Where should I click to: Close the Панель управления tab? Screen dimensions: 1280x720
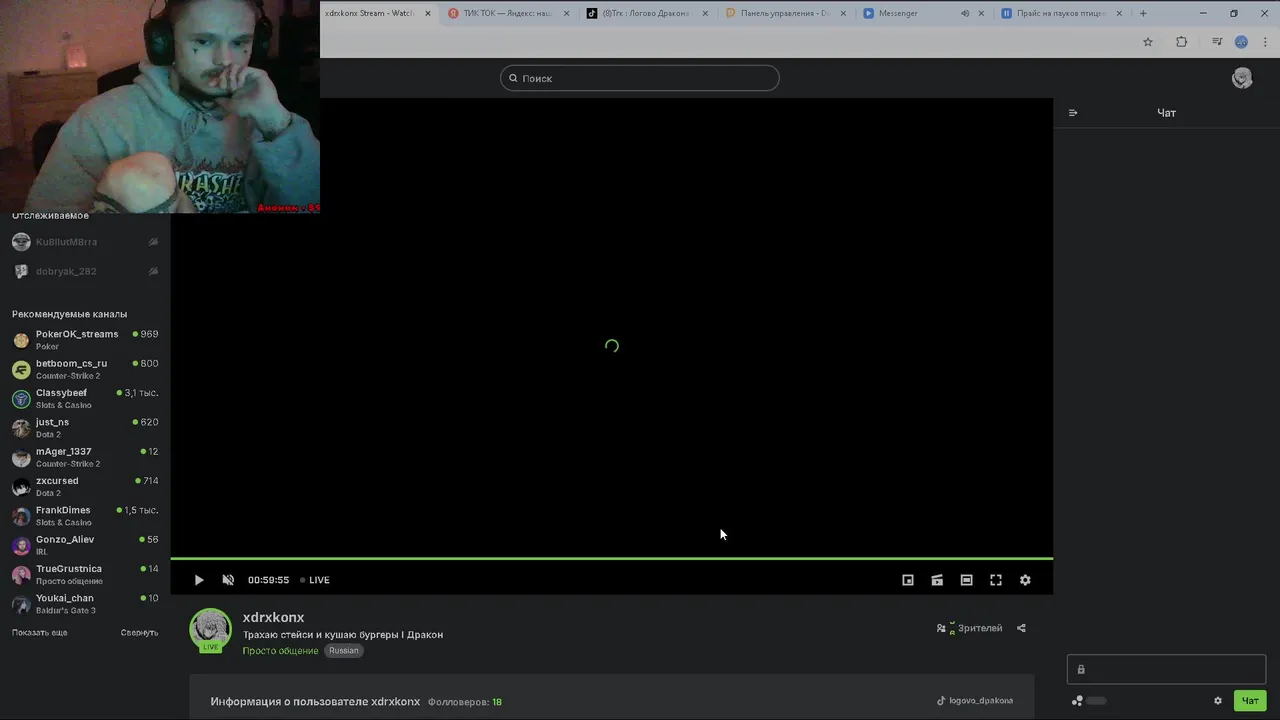tap(843, 13)
